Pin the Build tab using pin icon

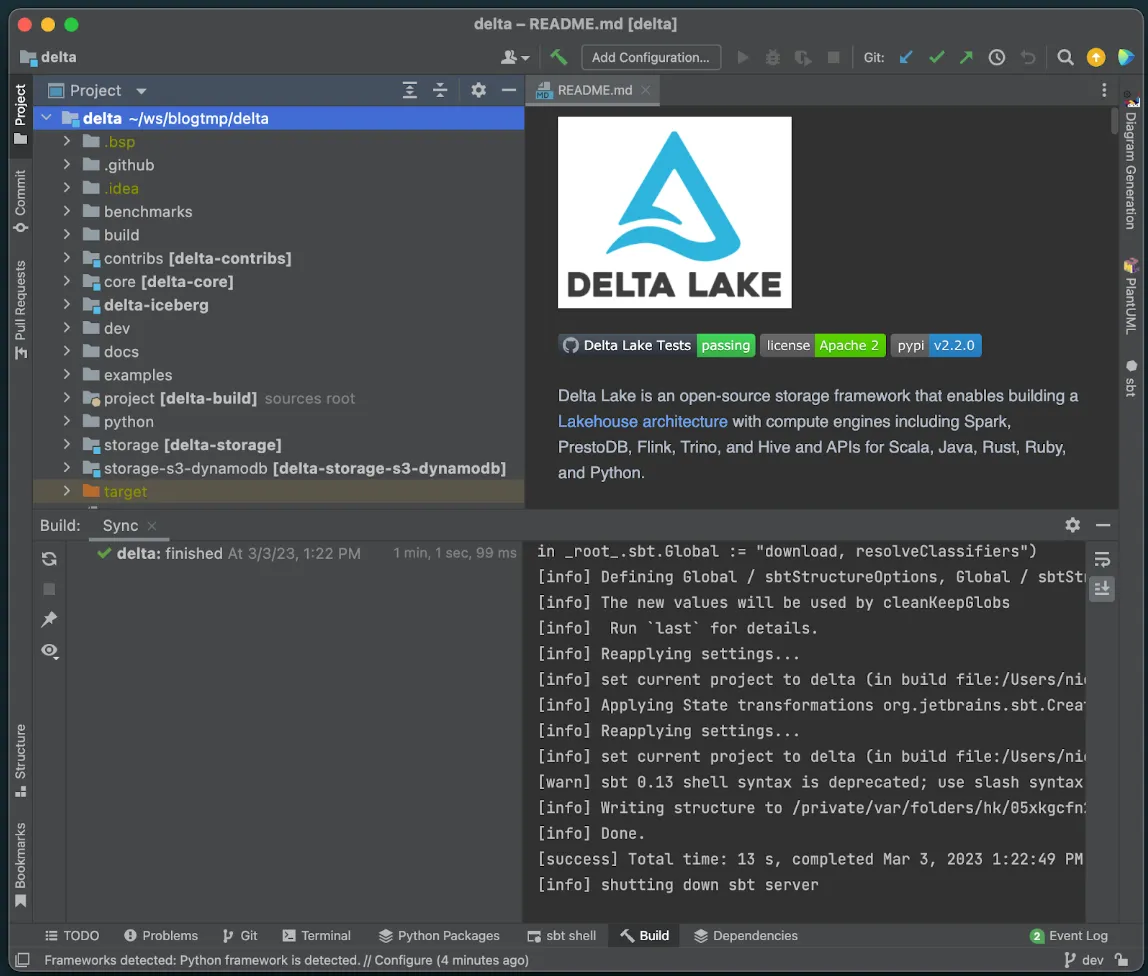[49, 620]
